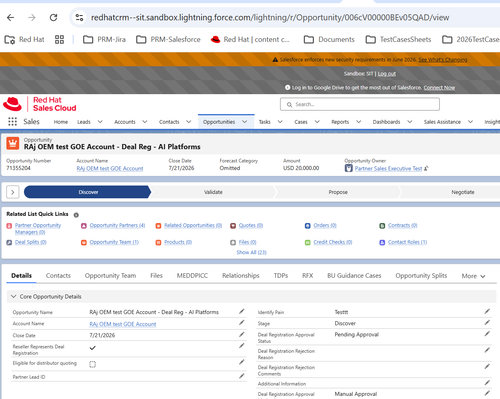Expand the Leads navigation dropdown arrow
This screenshot has width=500, height=399.
pyautogui.click(x=100, y=122)
